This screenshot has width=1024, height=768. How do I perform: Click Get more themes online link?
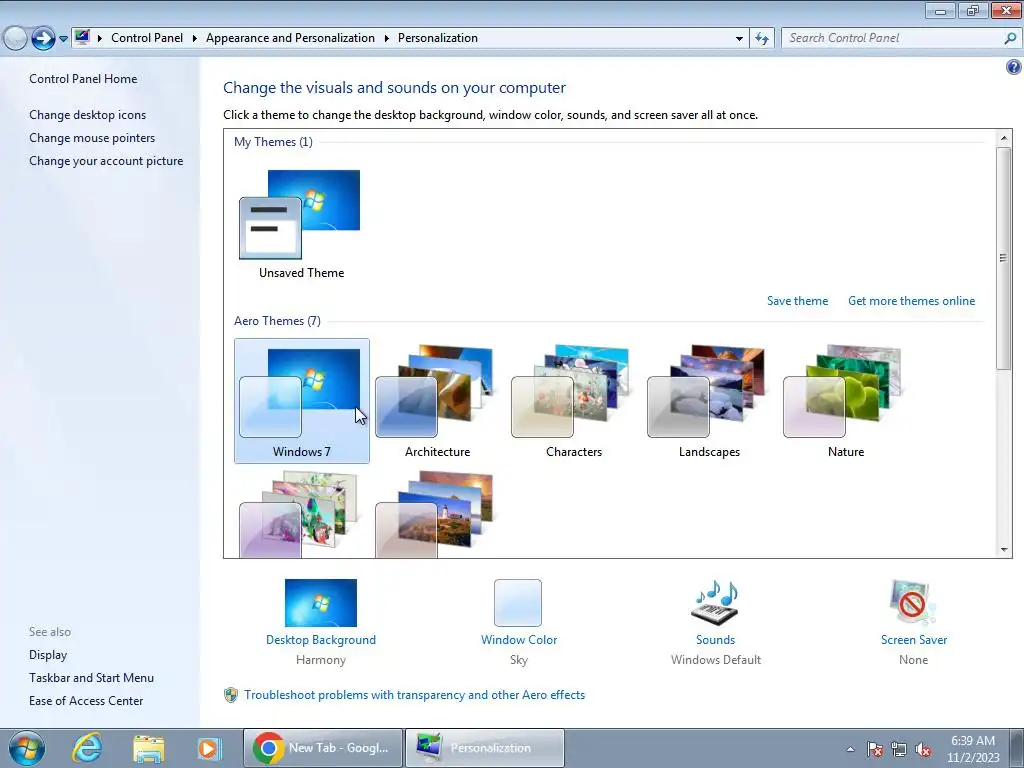911,301
